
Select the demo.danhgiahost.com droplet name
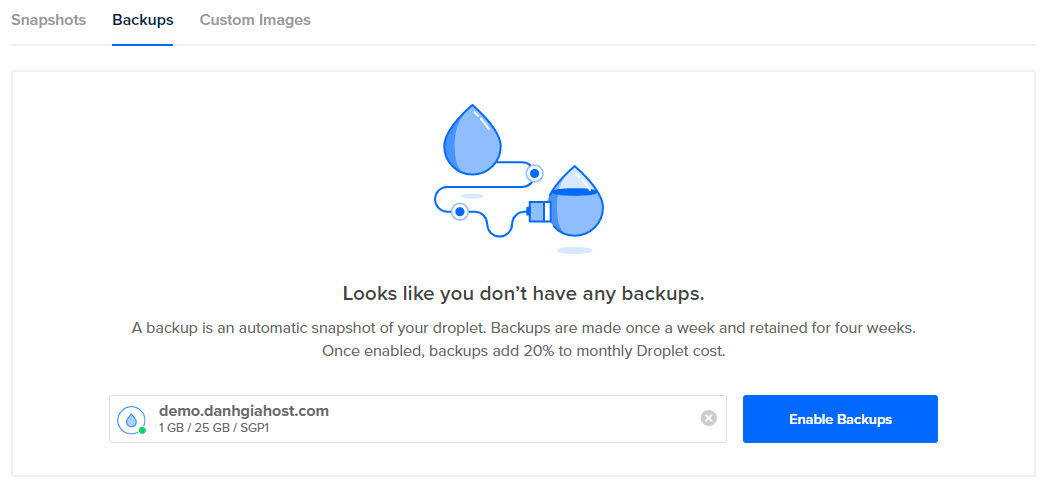243,410
